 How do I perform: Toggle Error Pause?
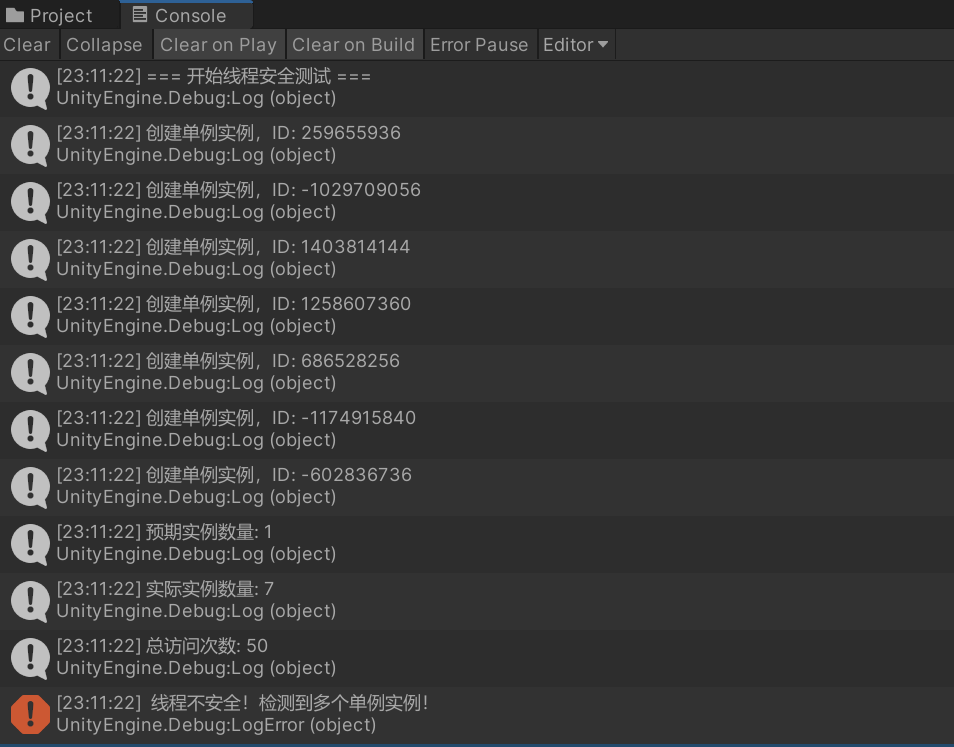click(479, 45)
